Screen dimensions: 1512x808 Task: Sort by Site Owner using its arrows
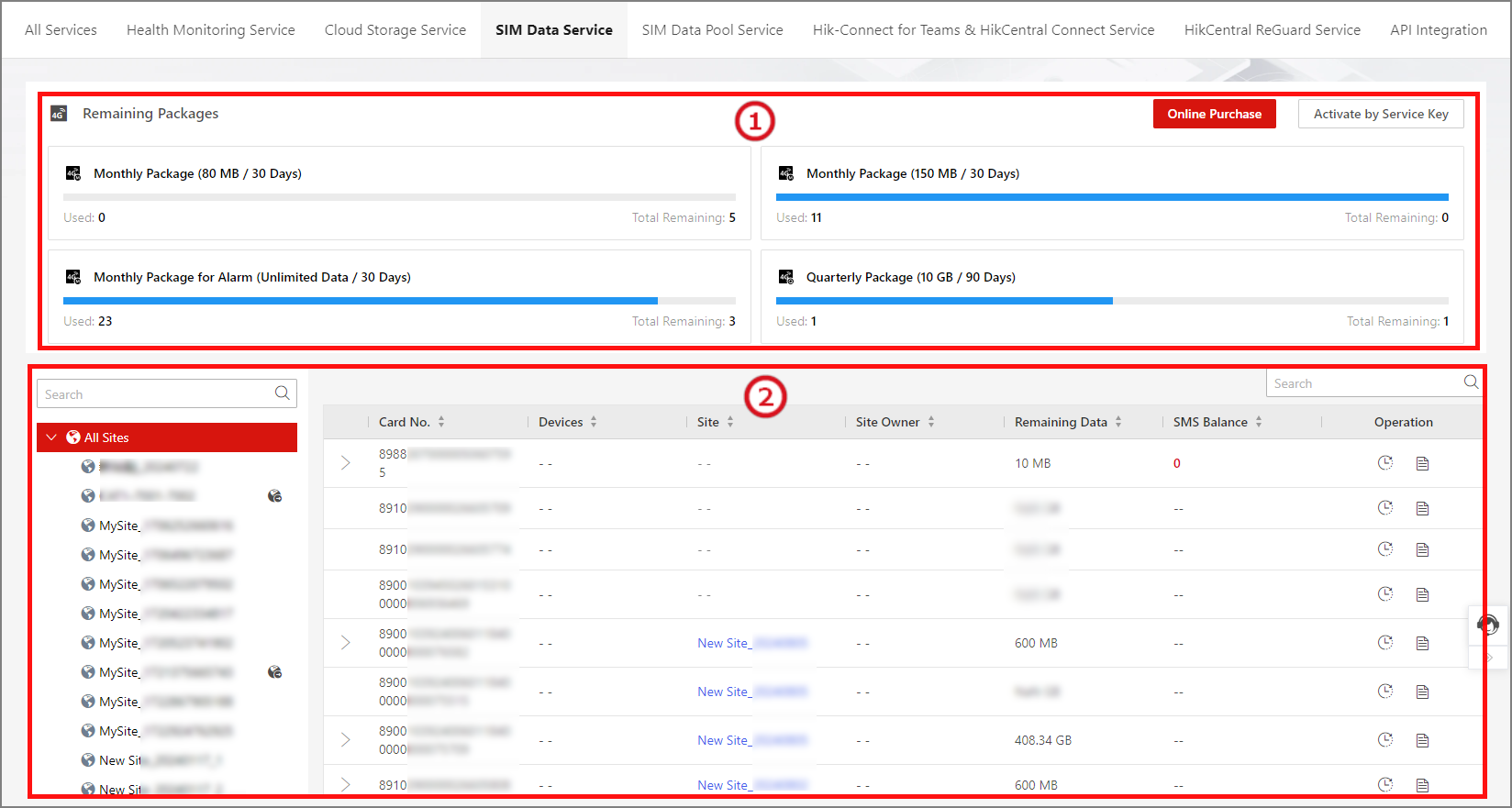pyautogui.click(x=931, y=422)
